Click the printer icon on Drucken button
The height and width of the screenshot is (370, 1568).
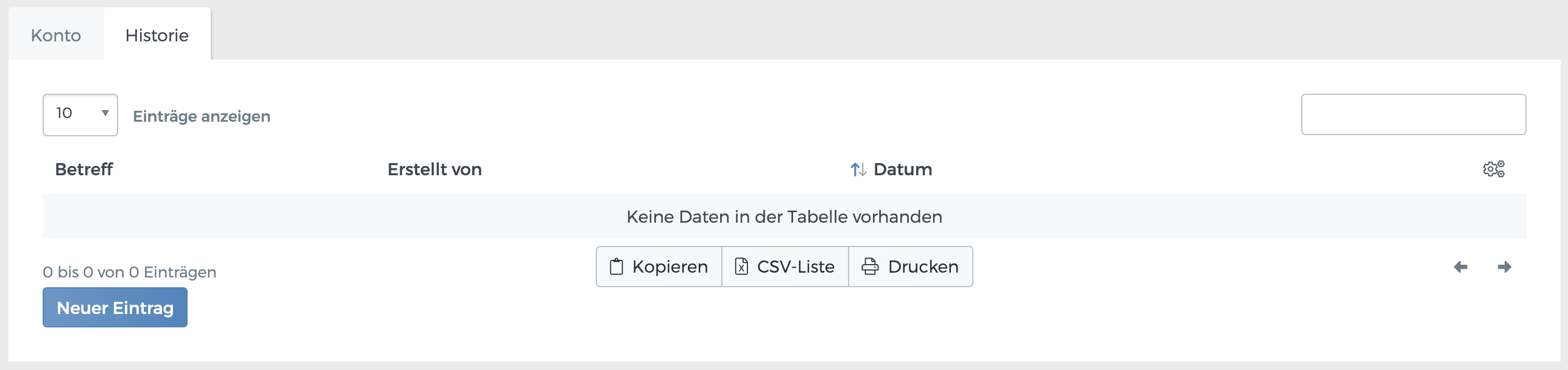click(869, 266)
